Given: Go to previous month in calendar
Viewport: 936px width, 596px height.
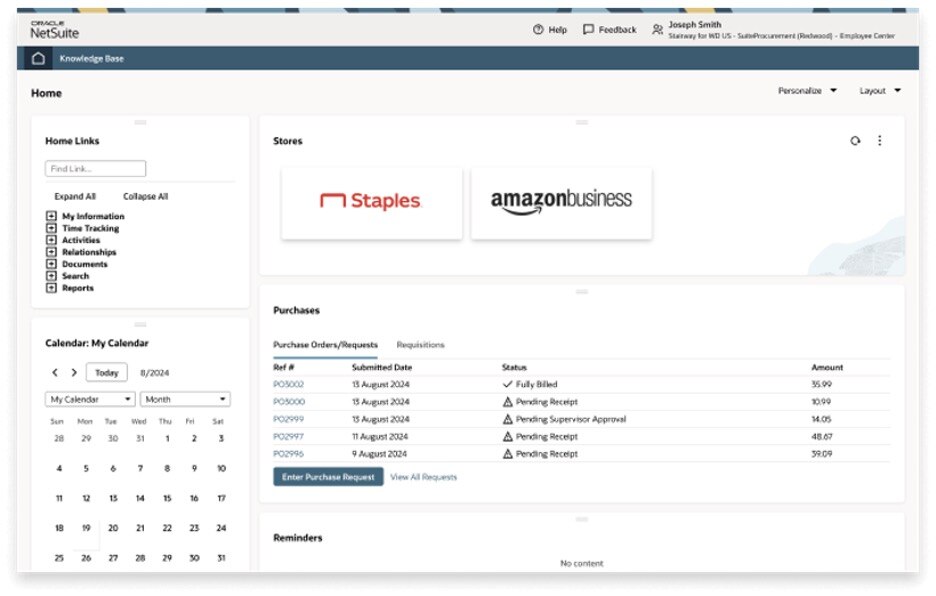Looking at the screenshot, I should (56, 373).
